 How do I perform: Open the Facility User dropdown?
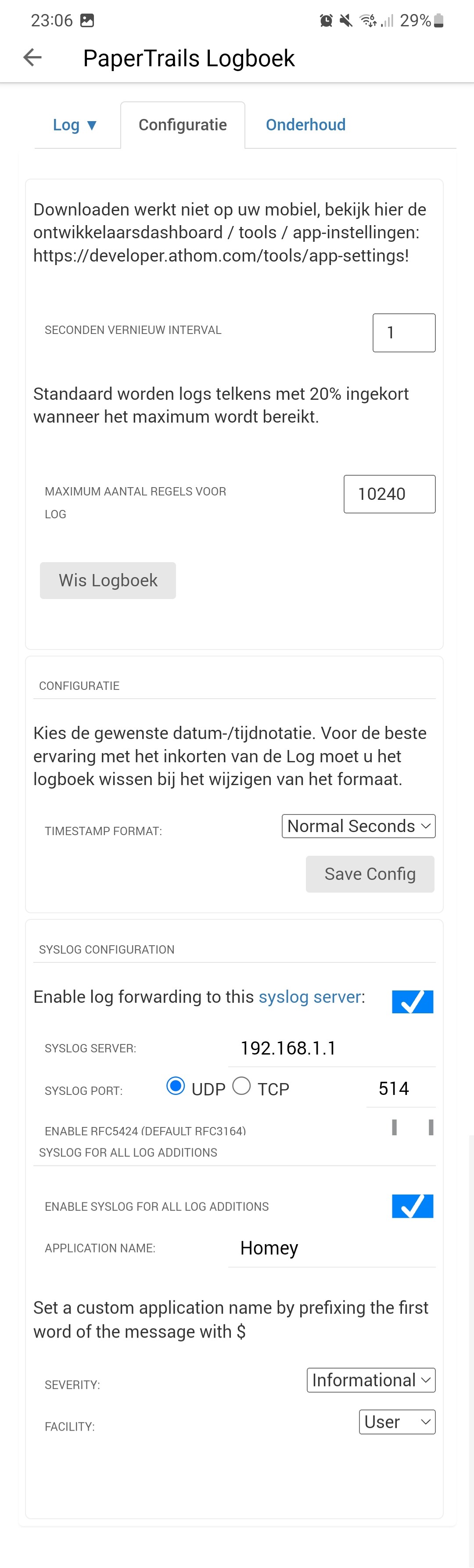tap(397, 1422)
